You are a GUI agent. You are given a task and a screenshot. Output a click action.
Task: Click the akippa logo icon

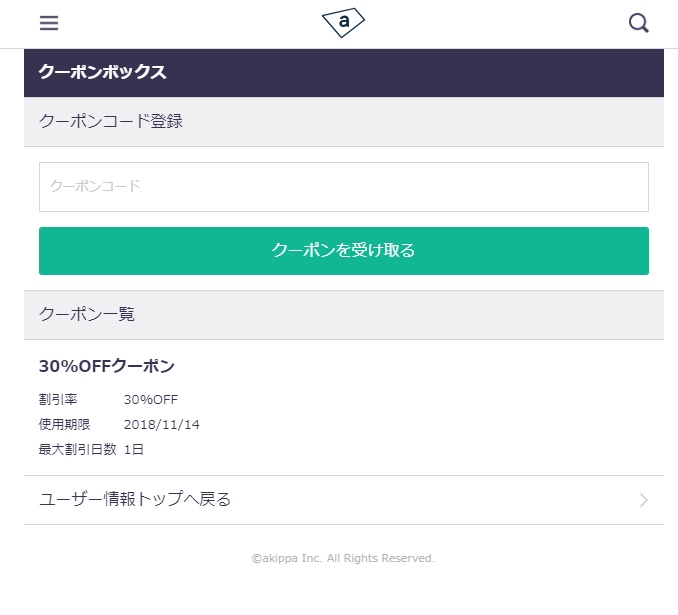(343, 22)
